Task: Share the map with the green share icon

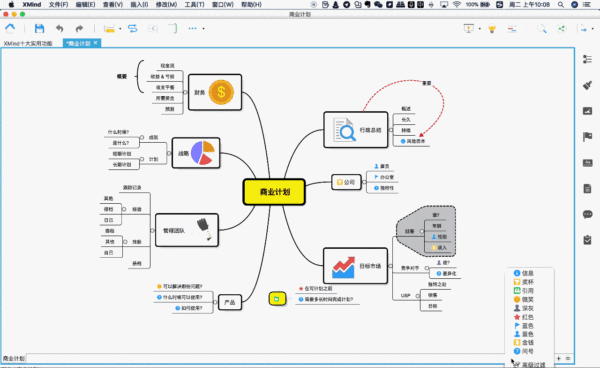Action: click(x=561, y=28)
